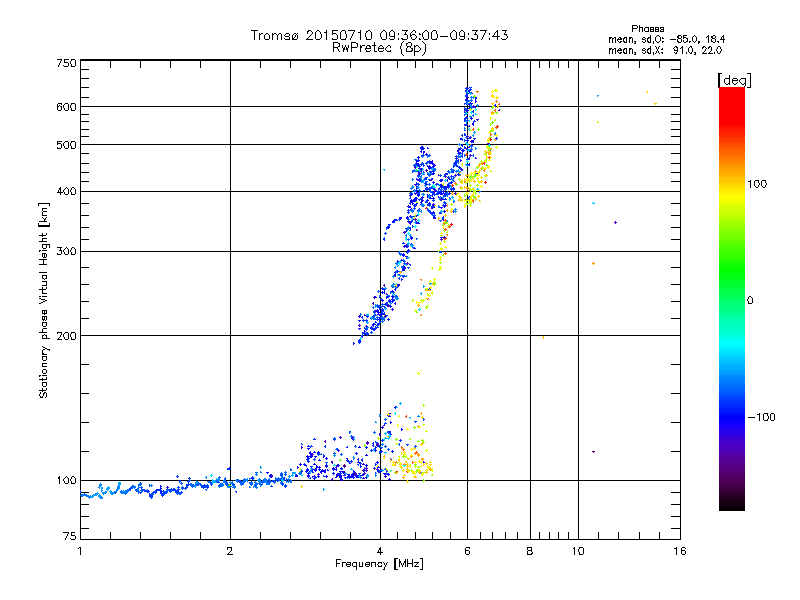Image resolution: width=800 pixels, height=600 pixels.
Task: Click the x-axis tick label "8"
Action: click(x=530, y=551)
